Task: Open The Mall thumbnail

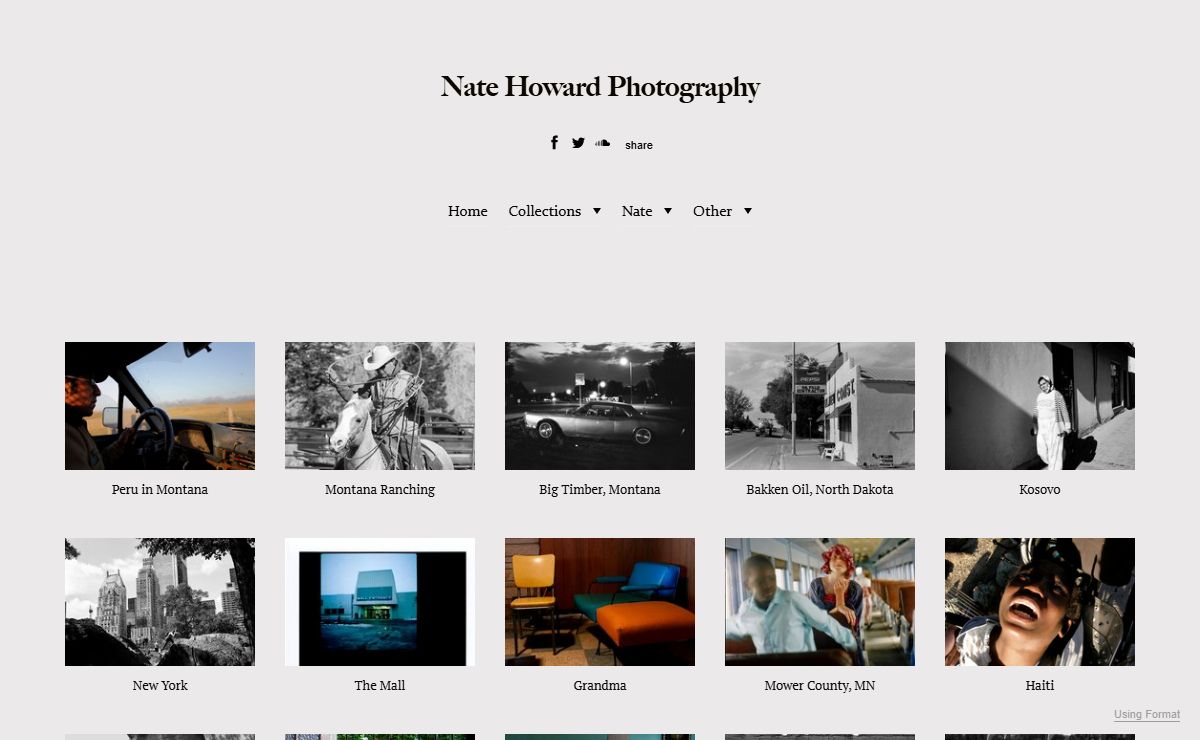Action: coord(380,602)
